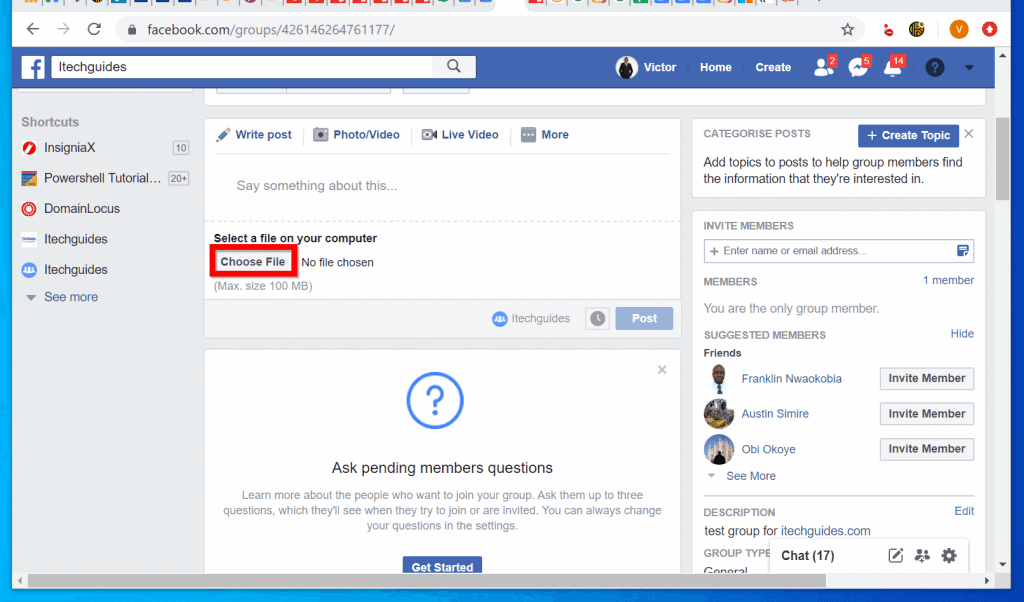Click the Itechguides audience selector in composer
The height and width of the screenshot is (602, 1024).
(x=531, y=319)
